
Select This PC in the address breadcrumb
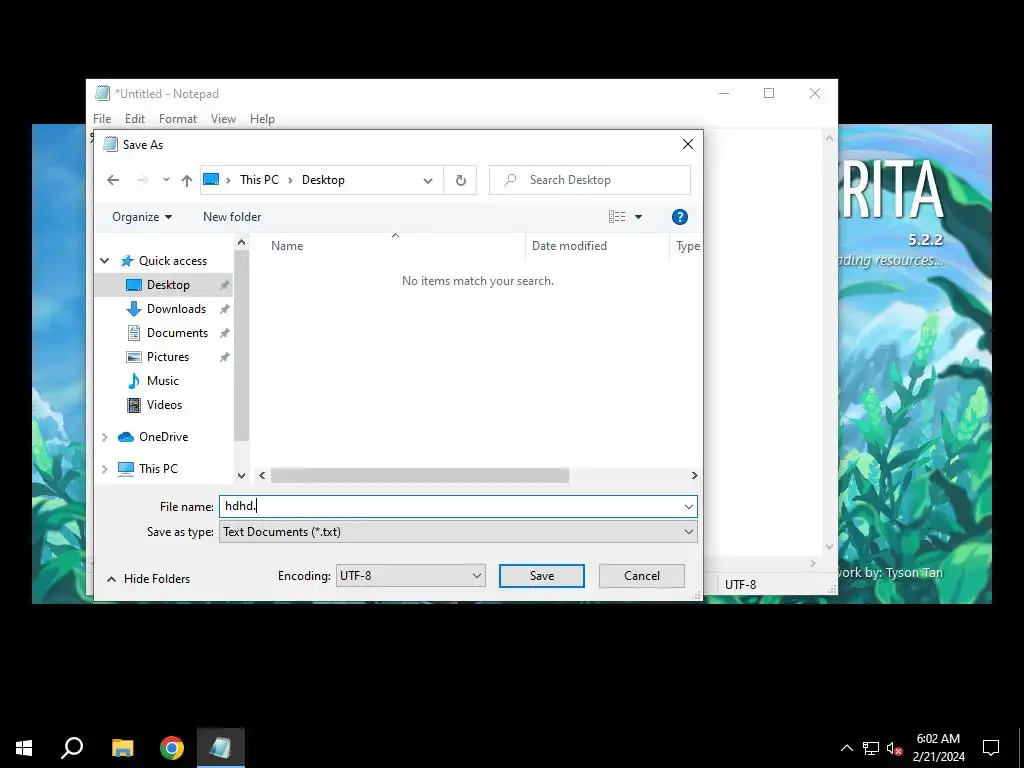(x=259, y=180)
